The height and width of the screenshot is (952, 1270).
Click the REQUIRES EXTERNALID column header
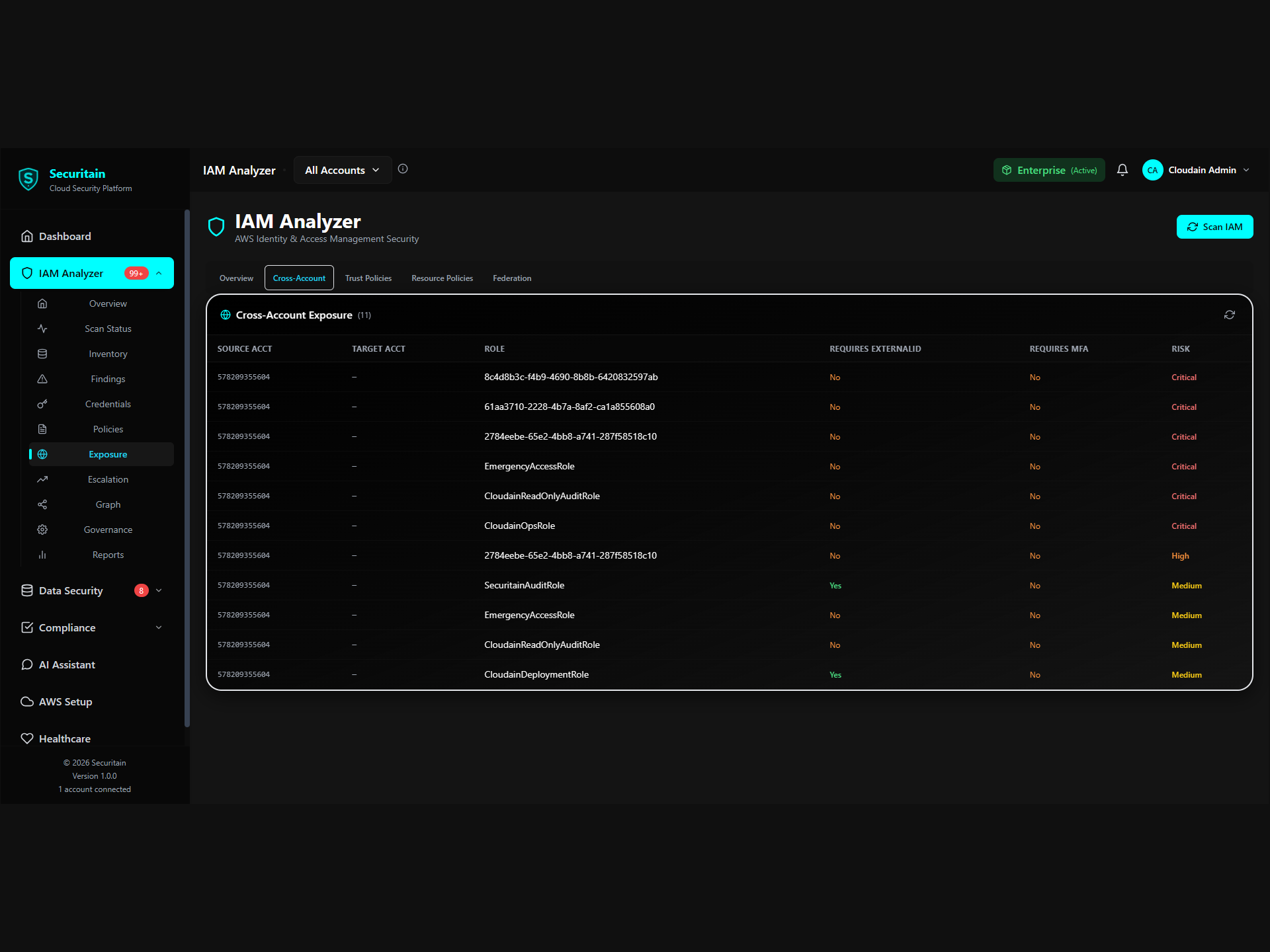coord(875,348)
